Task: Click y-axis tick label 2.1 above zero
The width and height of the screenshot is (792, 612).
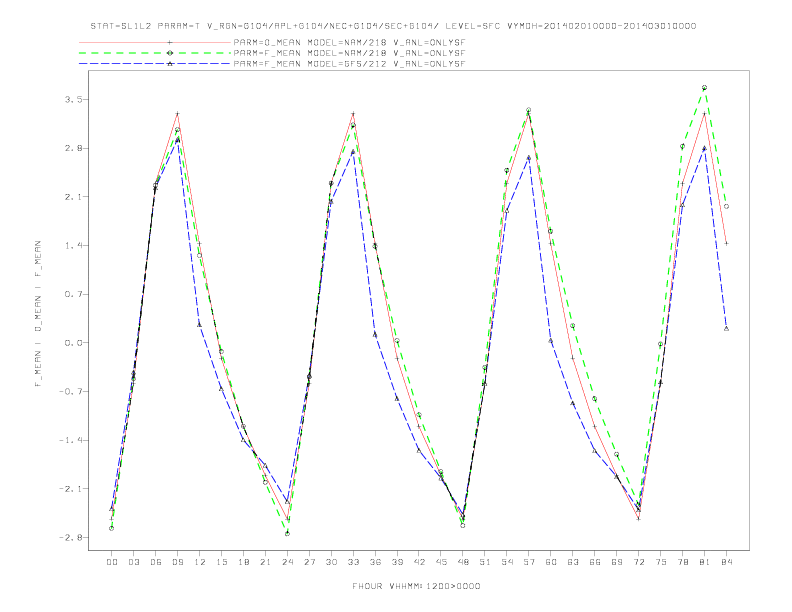Action: point(73,197)
